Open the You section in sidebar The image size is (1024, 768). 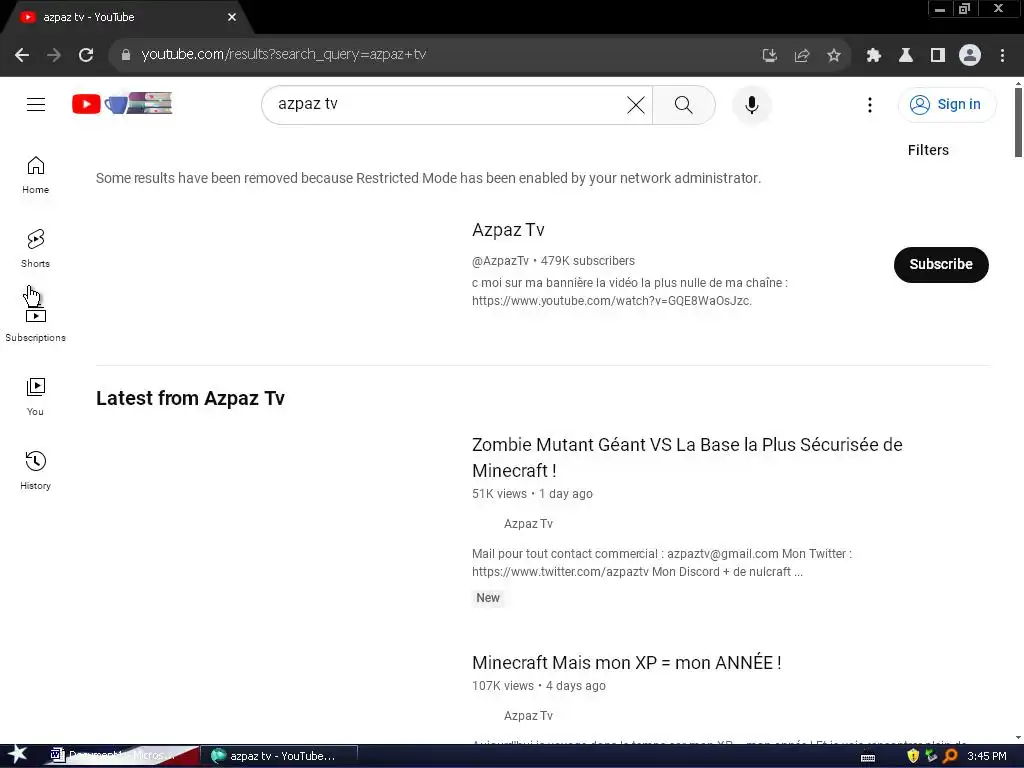coord(35,397)
